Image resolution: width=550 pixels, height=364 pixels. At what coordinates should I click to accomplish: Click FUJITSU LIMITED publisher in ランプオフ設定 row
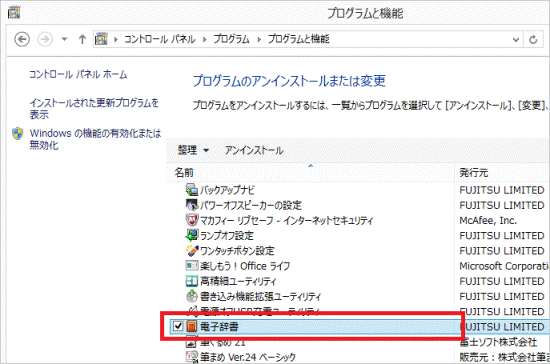(x=502, y=235)
